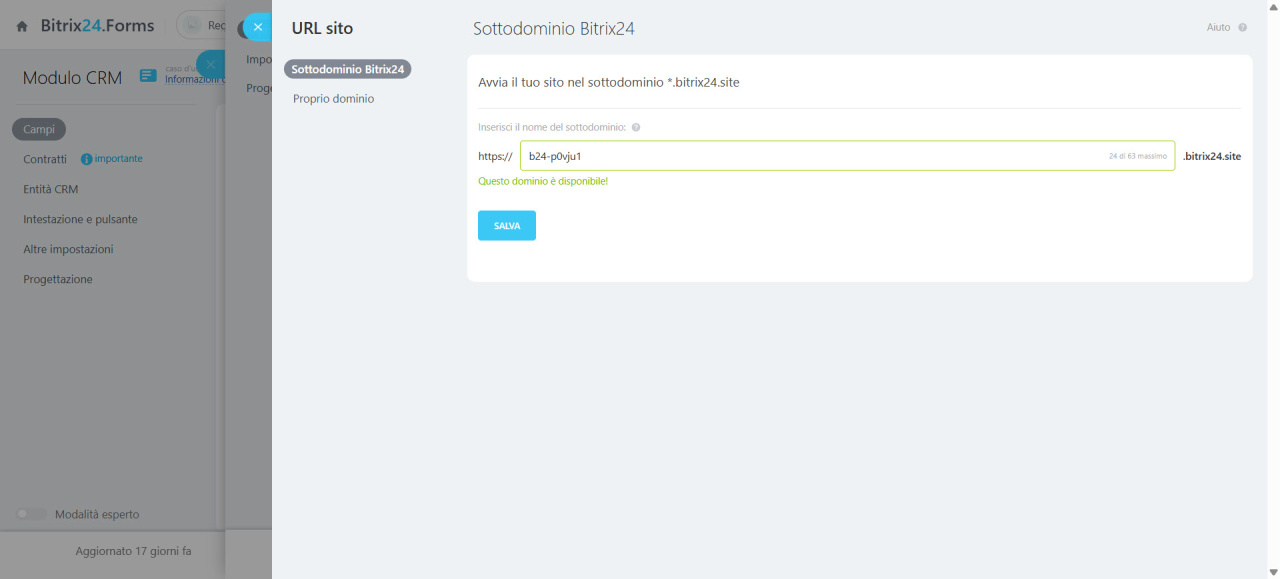Show the subdomain name hint icon
This screenshot has width=1280, height=579.
(x=636, y=128)
